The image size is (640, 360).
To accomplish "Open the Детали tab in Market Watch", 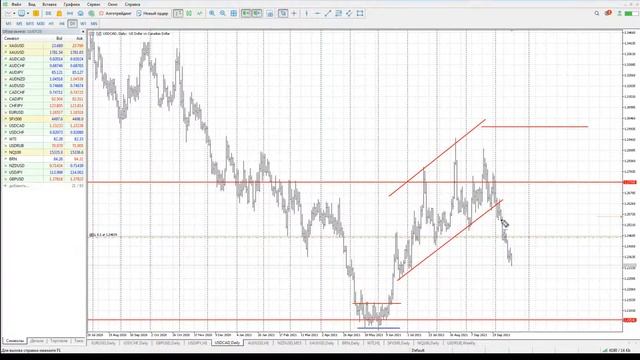I will [x=37, y=341].
